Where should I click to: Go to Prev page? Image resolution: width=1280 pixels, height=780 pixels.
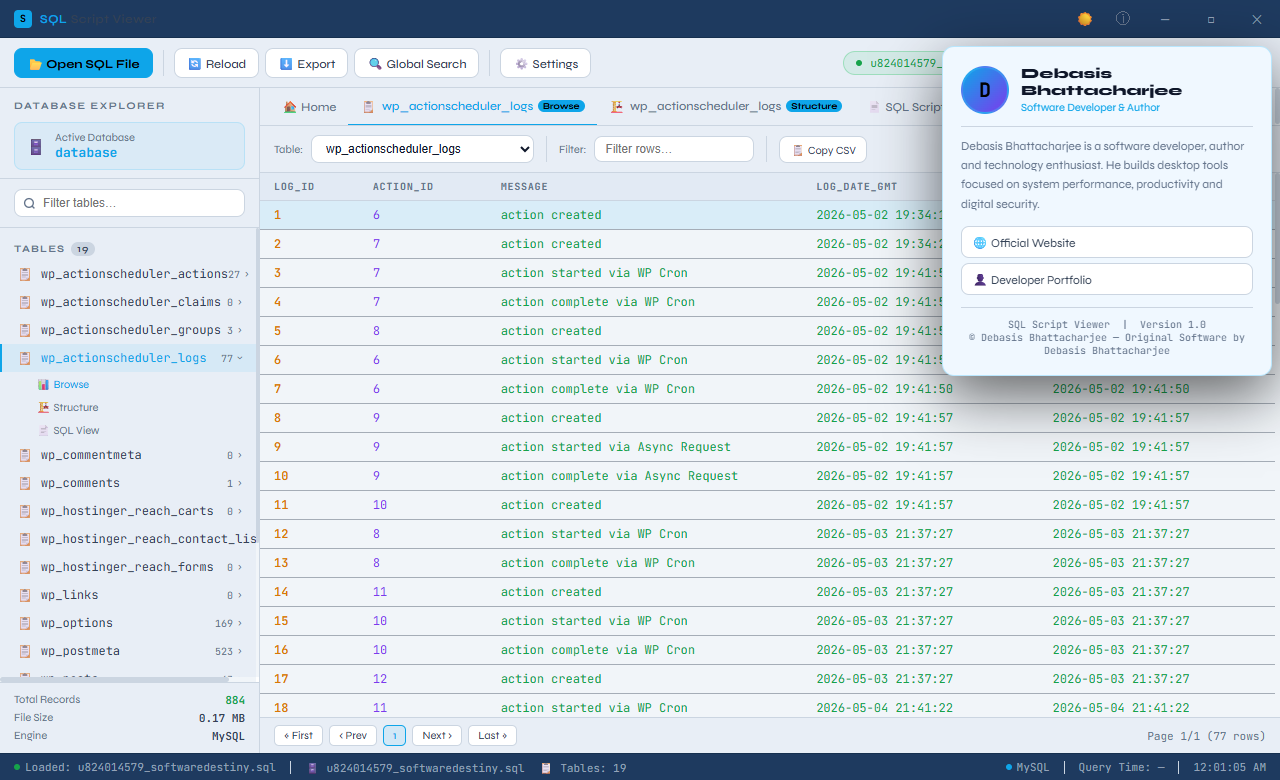[x=353, y=735]
